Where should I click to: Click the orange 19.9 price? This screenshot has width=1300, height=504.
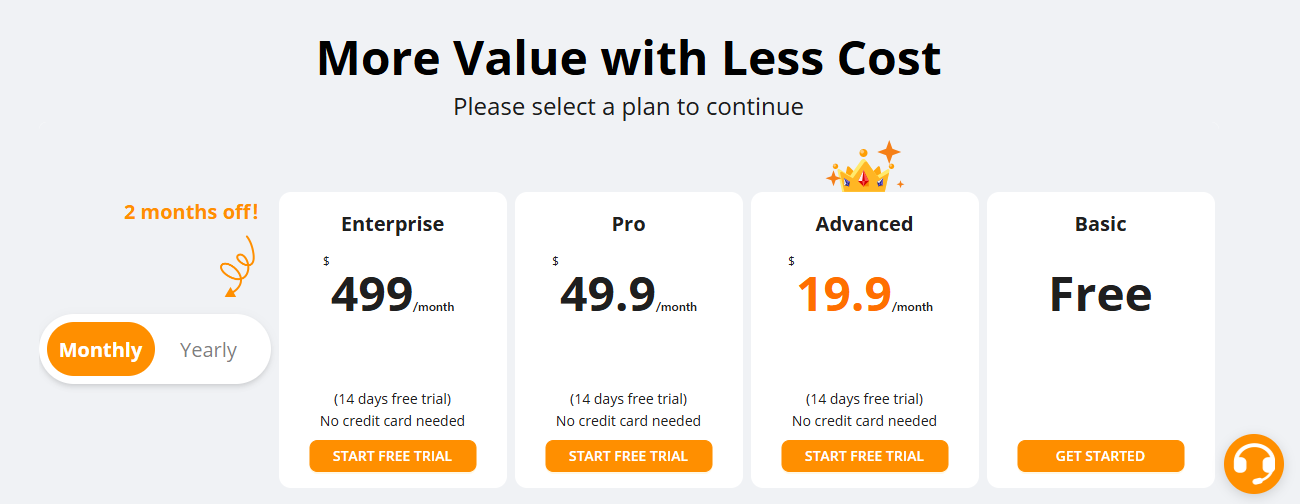pyautogui.click(x=844, y=294)
